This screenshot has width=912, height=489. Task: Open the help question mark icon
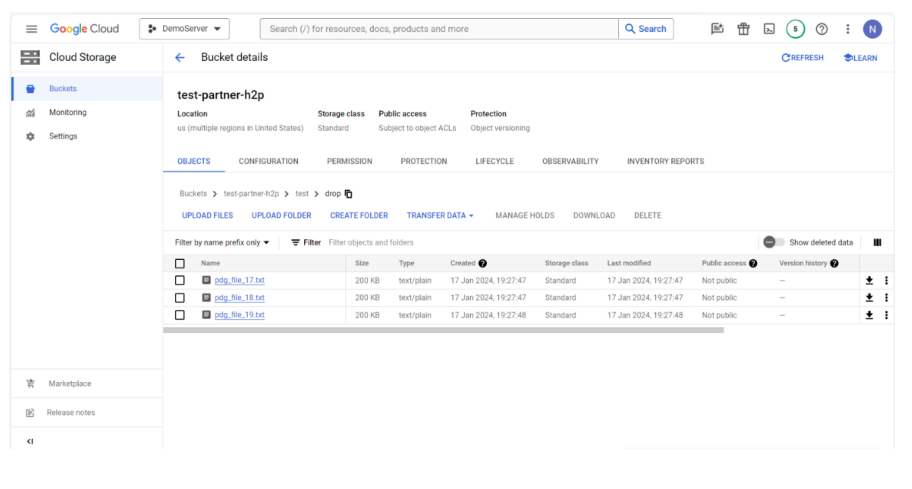coord(822,29)
